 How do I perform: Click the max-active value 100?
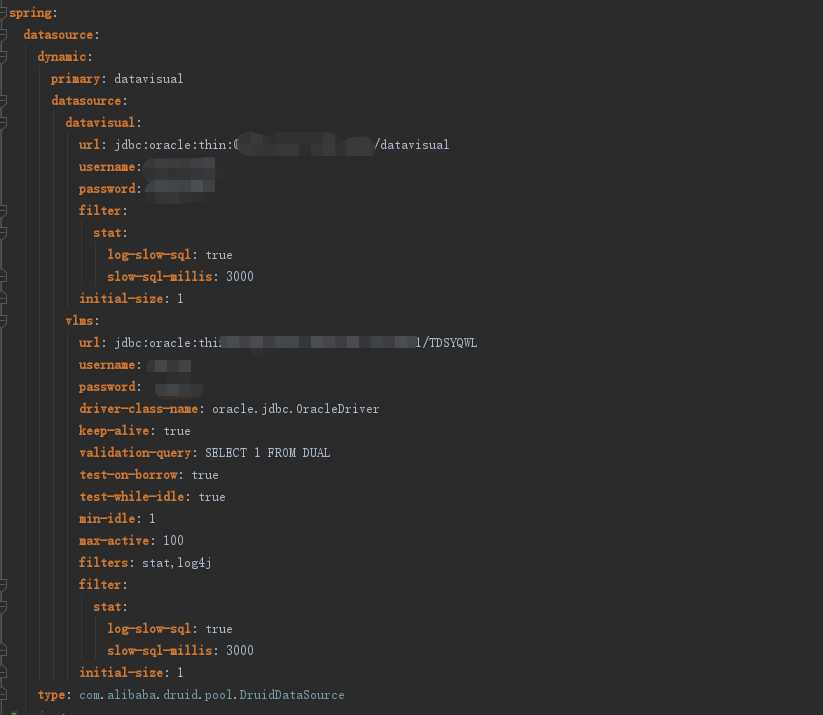[x=173, y=541]
